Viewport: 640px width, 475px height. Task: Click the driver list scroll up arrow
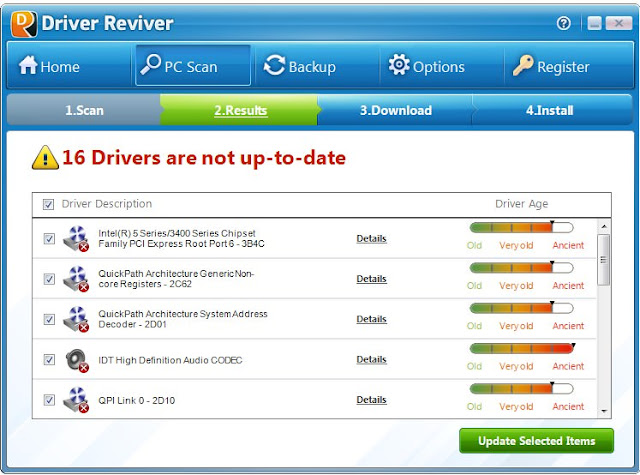click(x=604, y=226)
